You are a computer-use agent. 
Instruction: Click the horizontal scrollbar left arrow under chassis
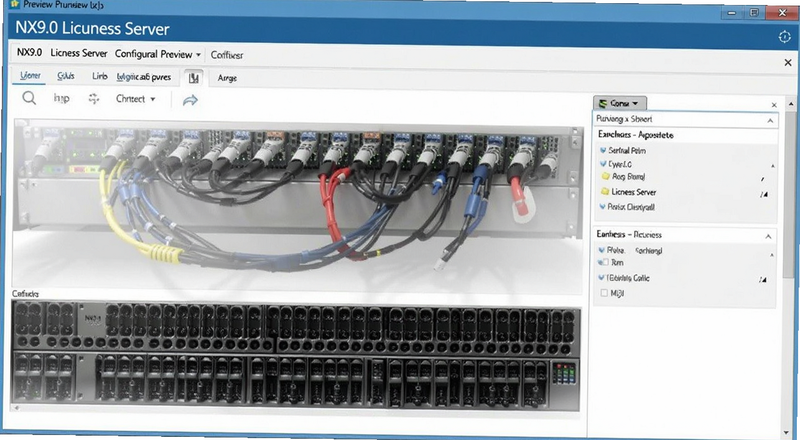[15, 408]
